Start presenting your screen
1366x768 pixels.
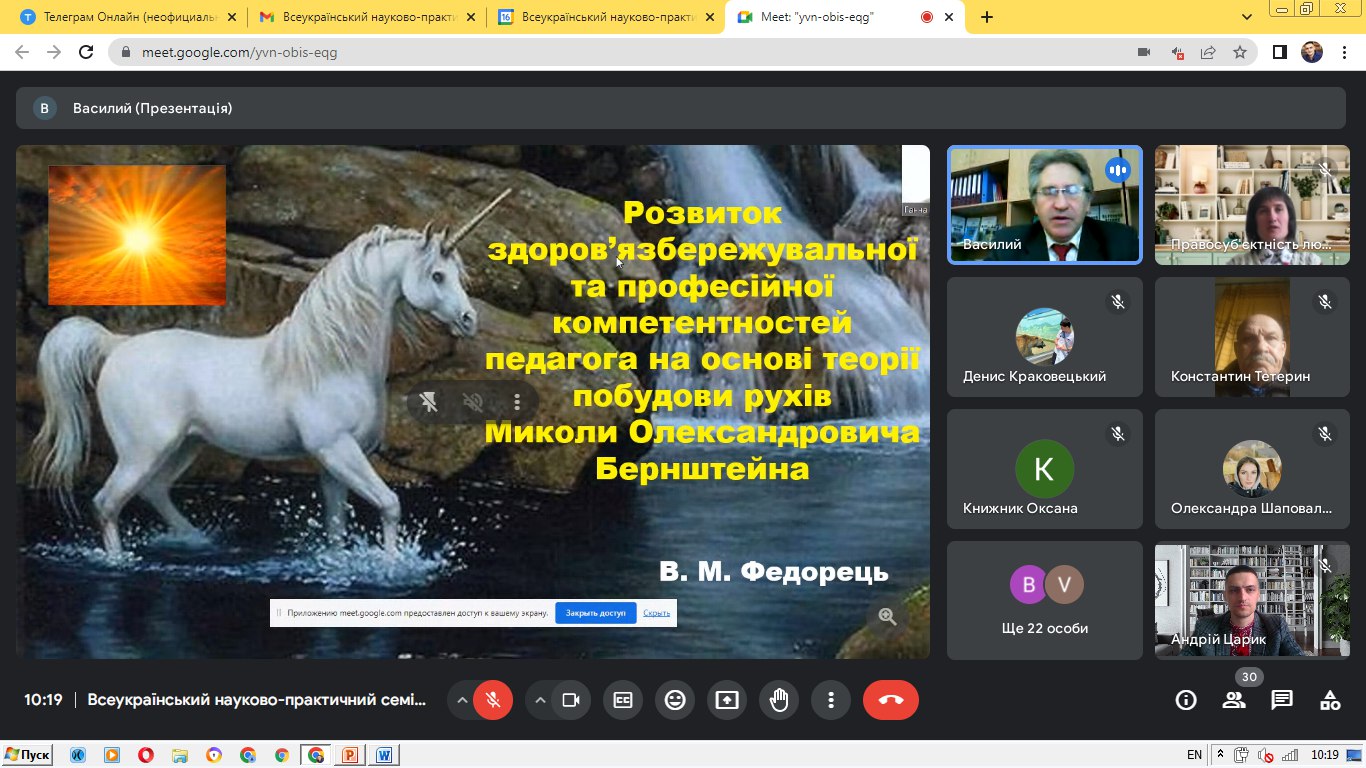coord(727,700)
